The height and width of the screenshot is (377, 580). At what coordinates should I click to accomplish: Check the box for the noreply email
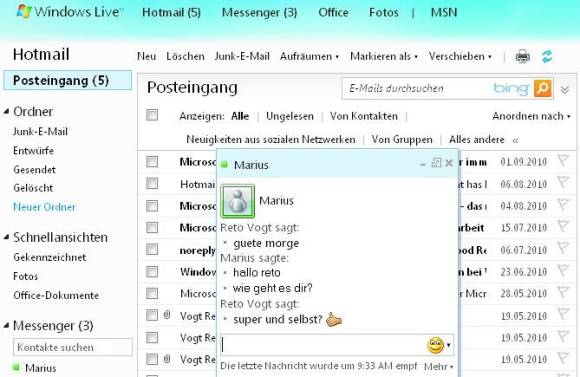point(152,249)
